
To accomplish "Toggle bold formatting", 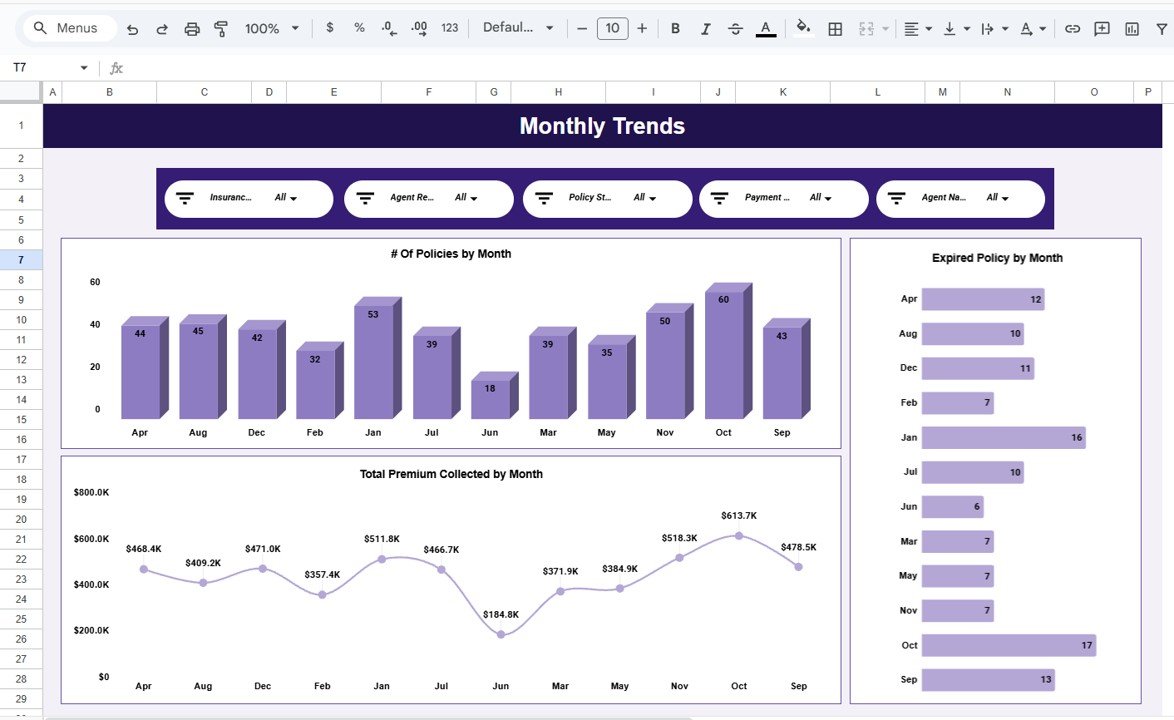I will tap(675, 28).
